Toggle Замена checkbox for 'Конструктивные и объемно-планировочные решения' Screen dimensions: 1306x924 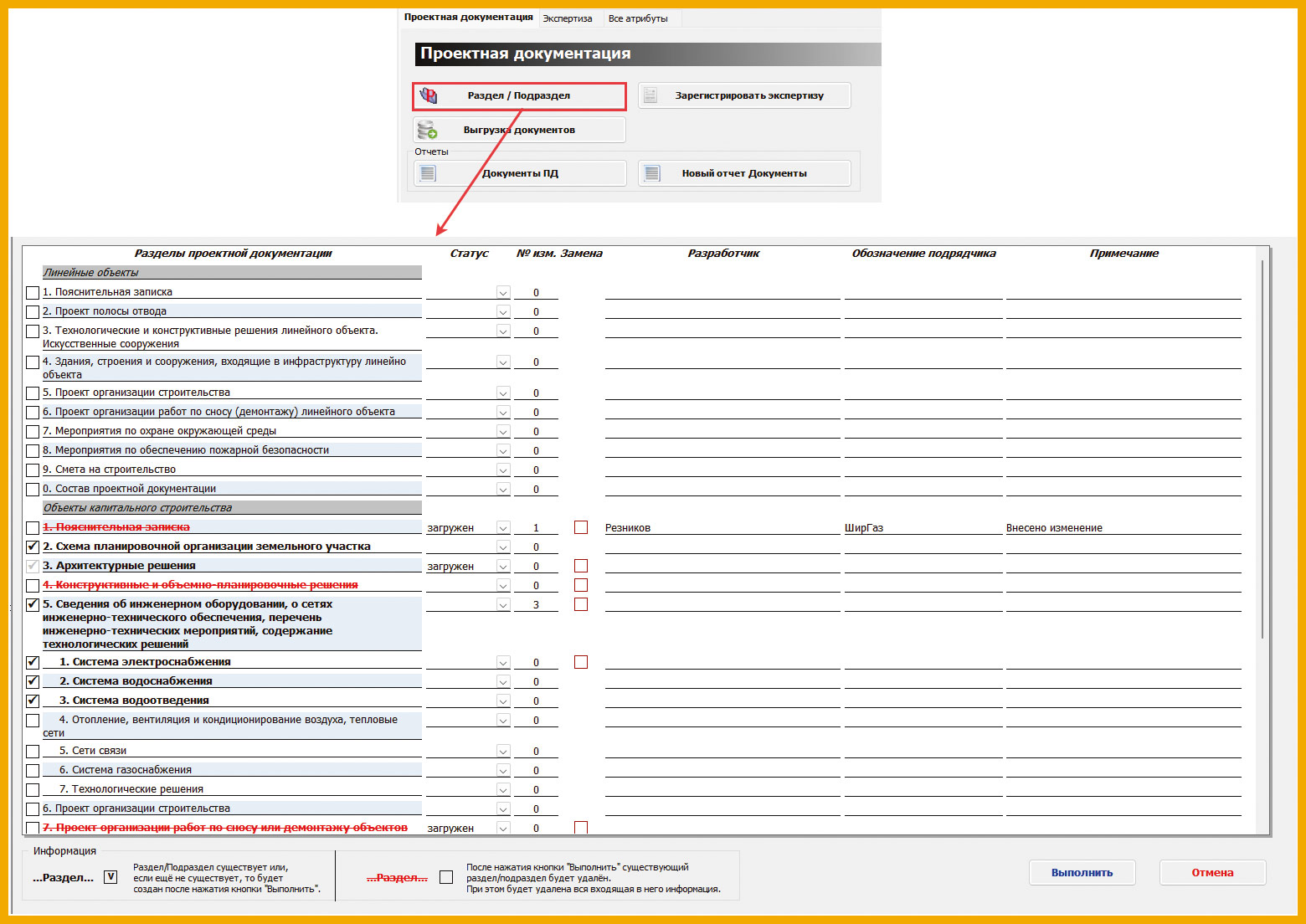coord(581,585)
